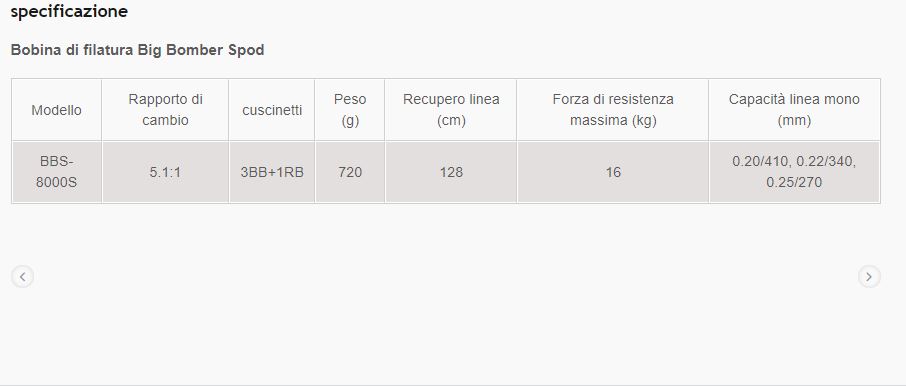Select the Recupero linea (cm) header
The height and width of the screenshot is (386, 906).
click(451, 110)
